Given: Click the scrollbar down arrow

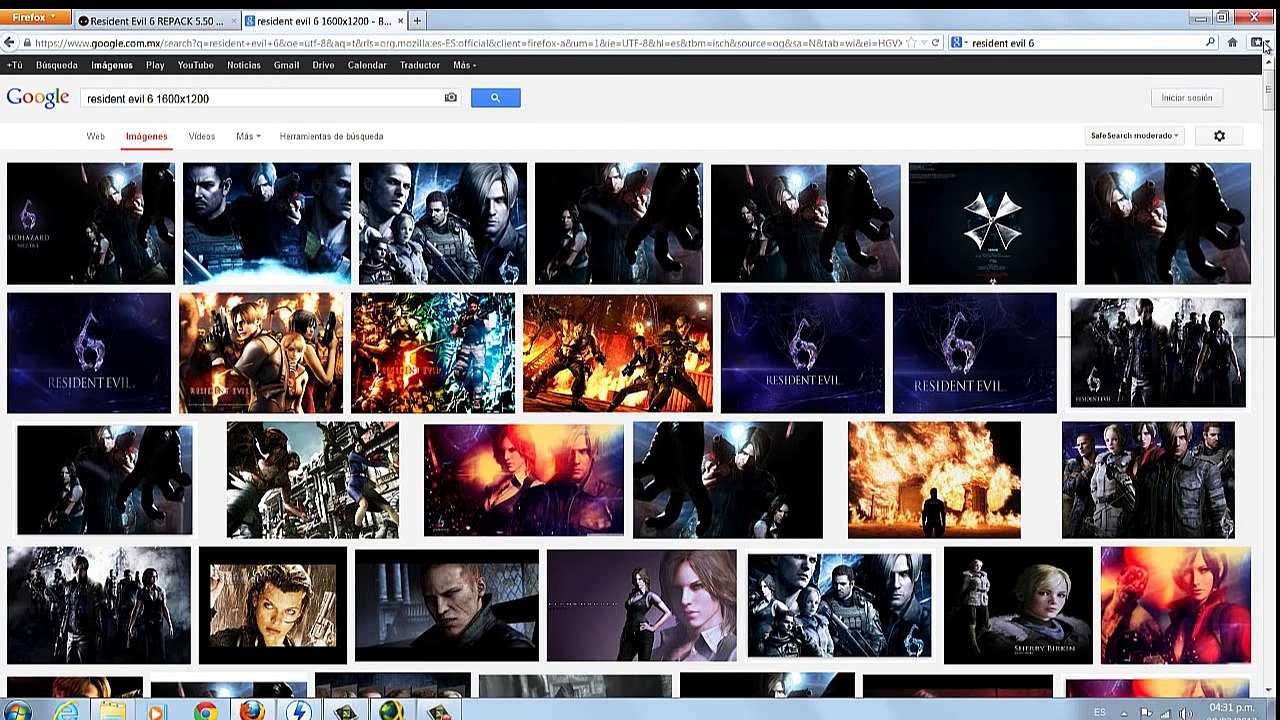Looking at the screenshot, I should tap(1268, 689).
